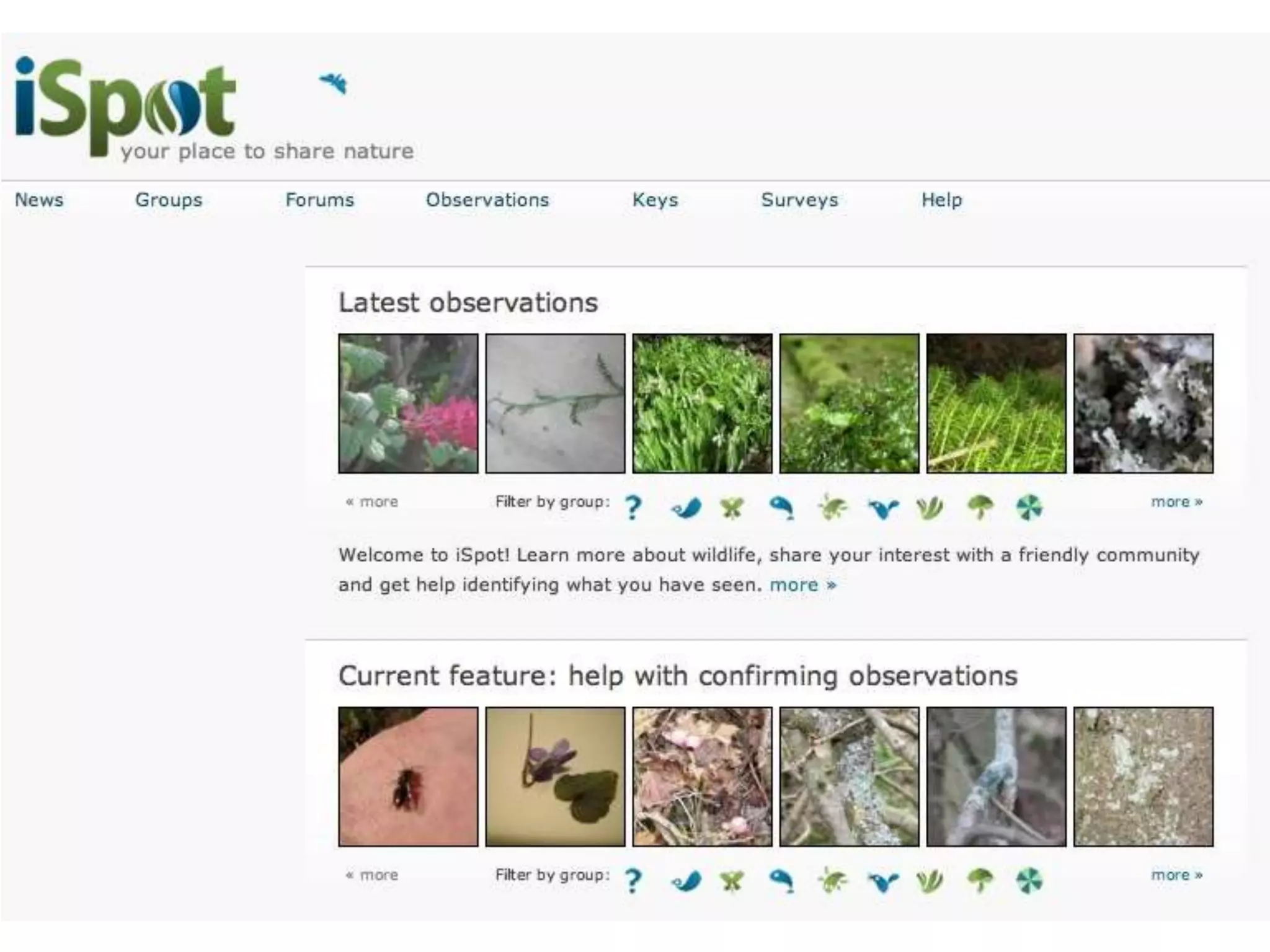Viewport: 1270px width, 952px height.
Task: Open the Observations menu item
Action: click(x=487, y=200)
